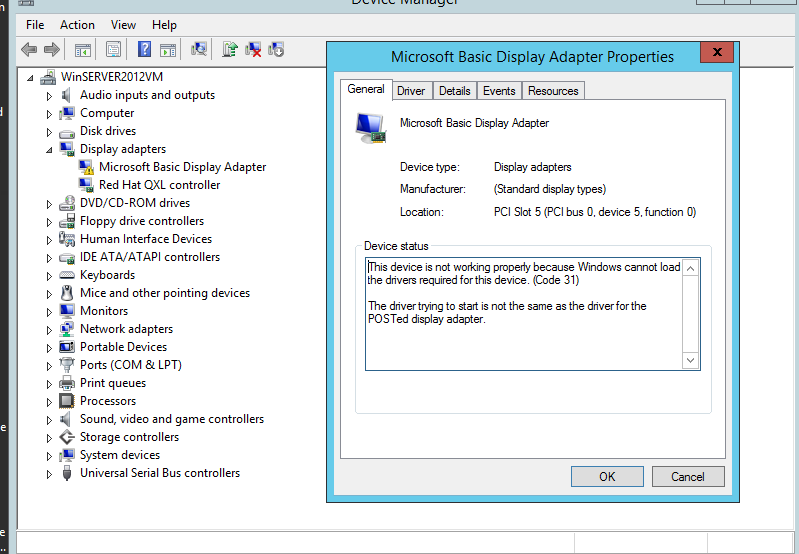Select the WinSERVER2012VM label in the tree
Image resolution: width=799 pixels, height=554 pixels.
[112, 76]
